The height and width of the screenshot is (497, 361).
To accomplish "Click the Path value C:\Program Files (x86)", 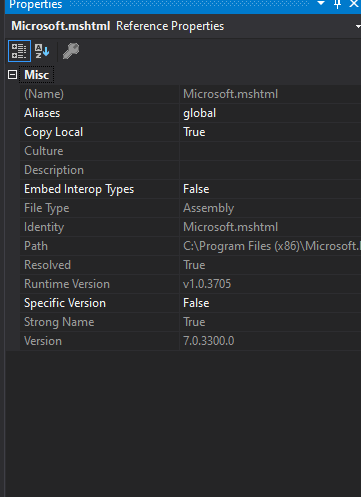I will [271, 246].
